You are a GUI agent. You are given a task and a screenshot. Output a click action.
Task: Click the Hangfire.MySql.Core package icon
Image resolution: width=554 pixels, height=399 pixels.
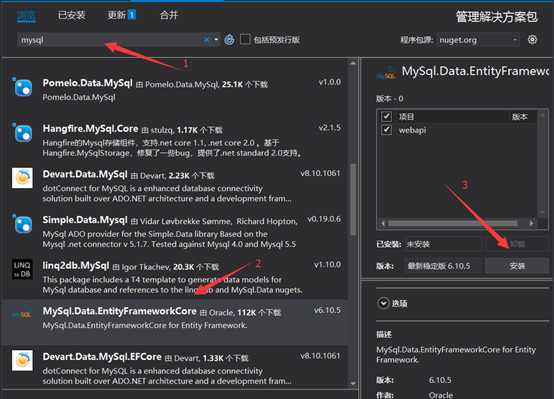[23, 133]
